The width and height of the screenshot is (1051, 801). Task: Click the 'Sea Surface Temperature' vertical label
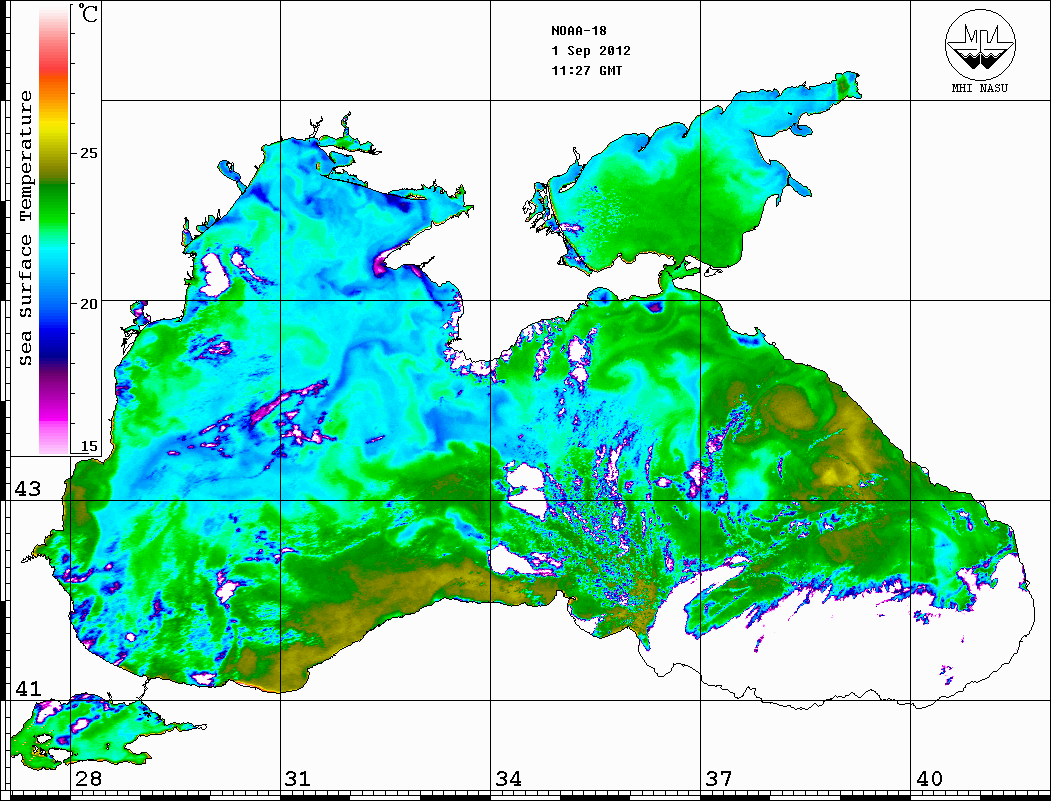point(26,228)
